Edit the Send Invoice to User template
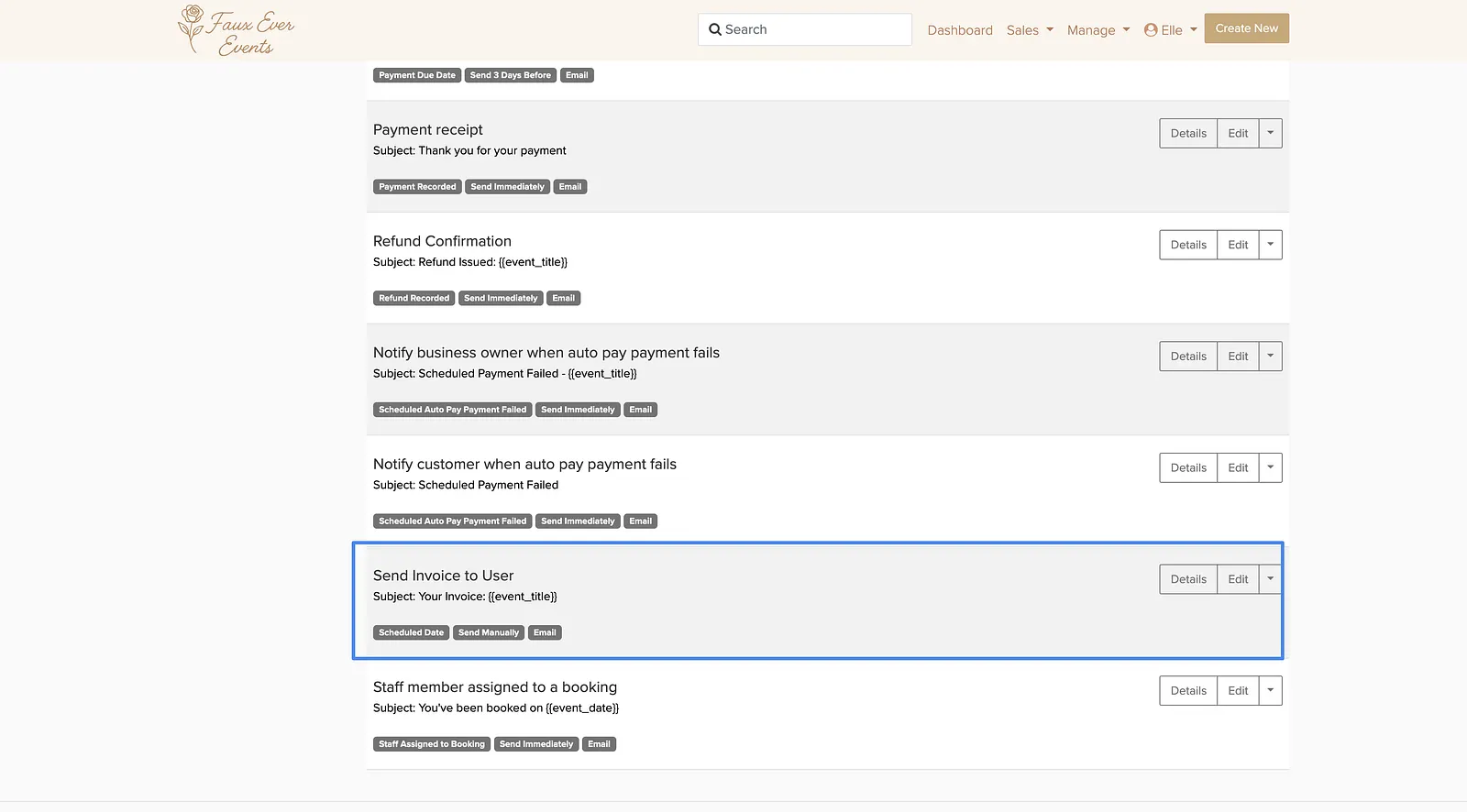The image size is (1467, 812). point(1238,579)
